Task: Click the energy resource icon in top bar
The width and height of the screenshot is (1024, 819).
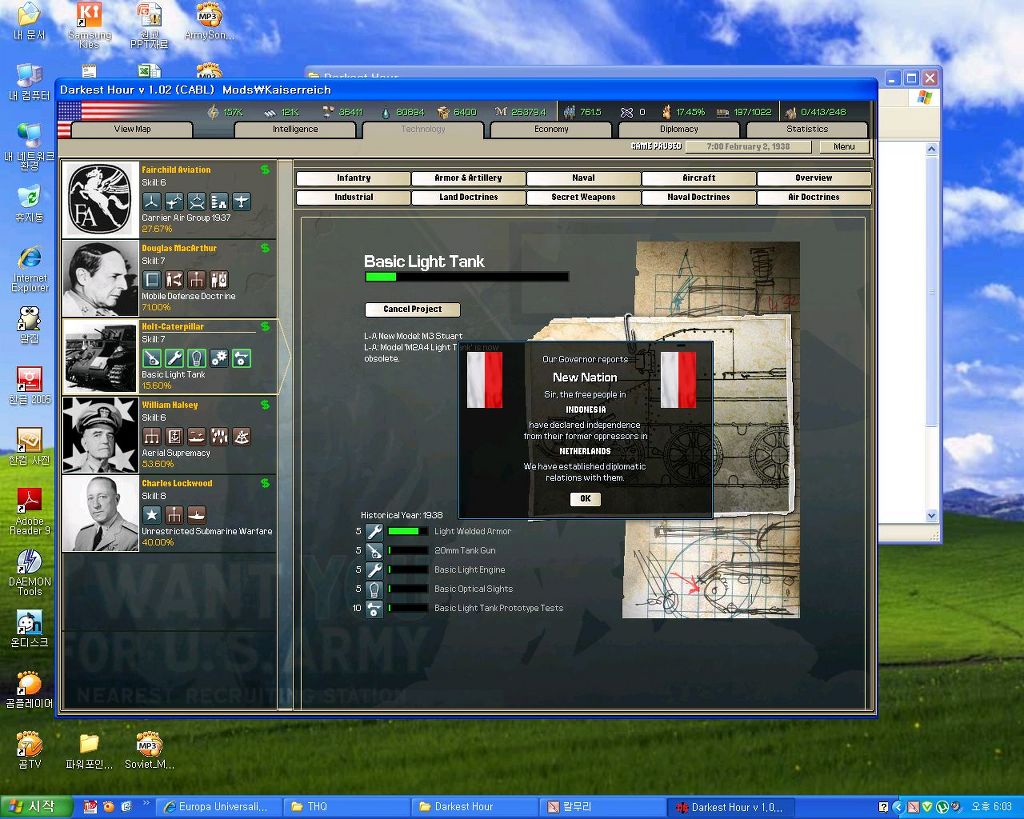Action: click(x=212, y=112)
